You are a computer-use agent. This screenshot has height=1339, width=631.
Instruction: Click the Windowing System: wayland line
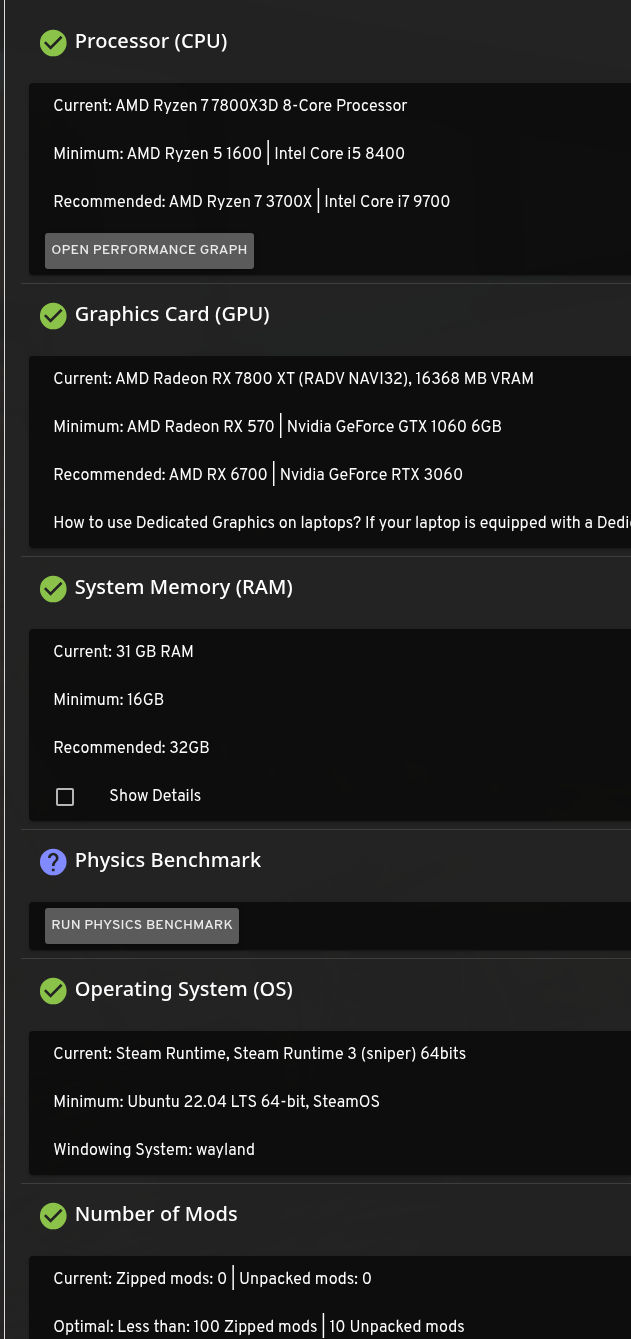154,1150
